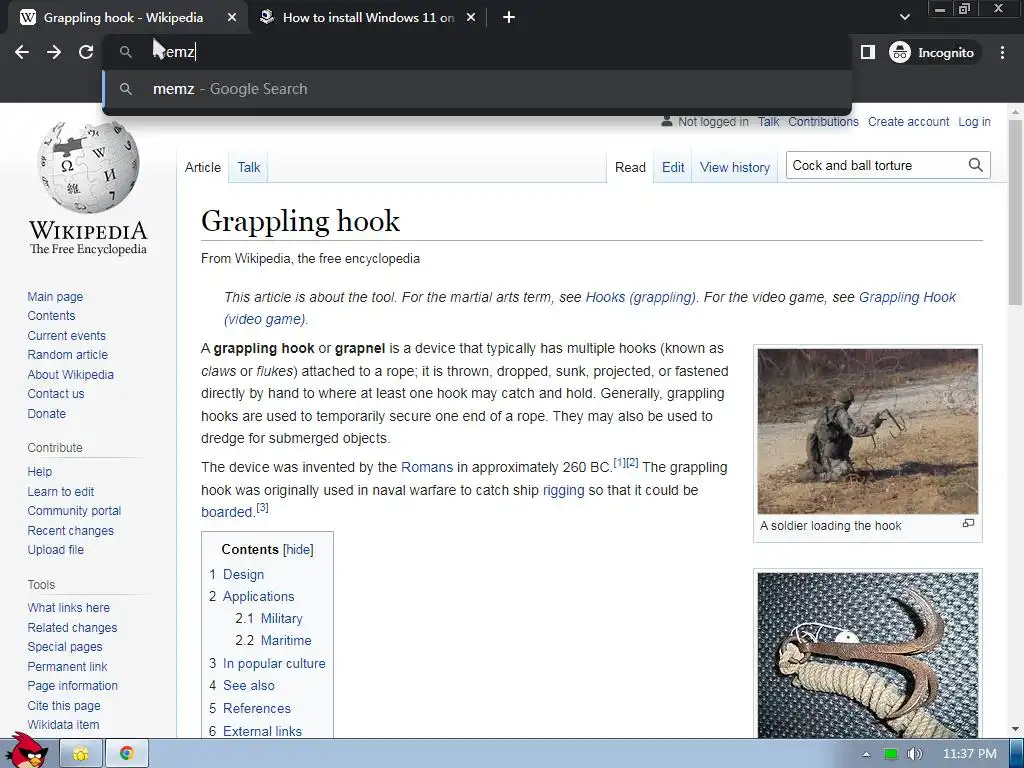Open Cite this page link

pos(64,705)
